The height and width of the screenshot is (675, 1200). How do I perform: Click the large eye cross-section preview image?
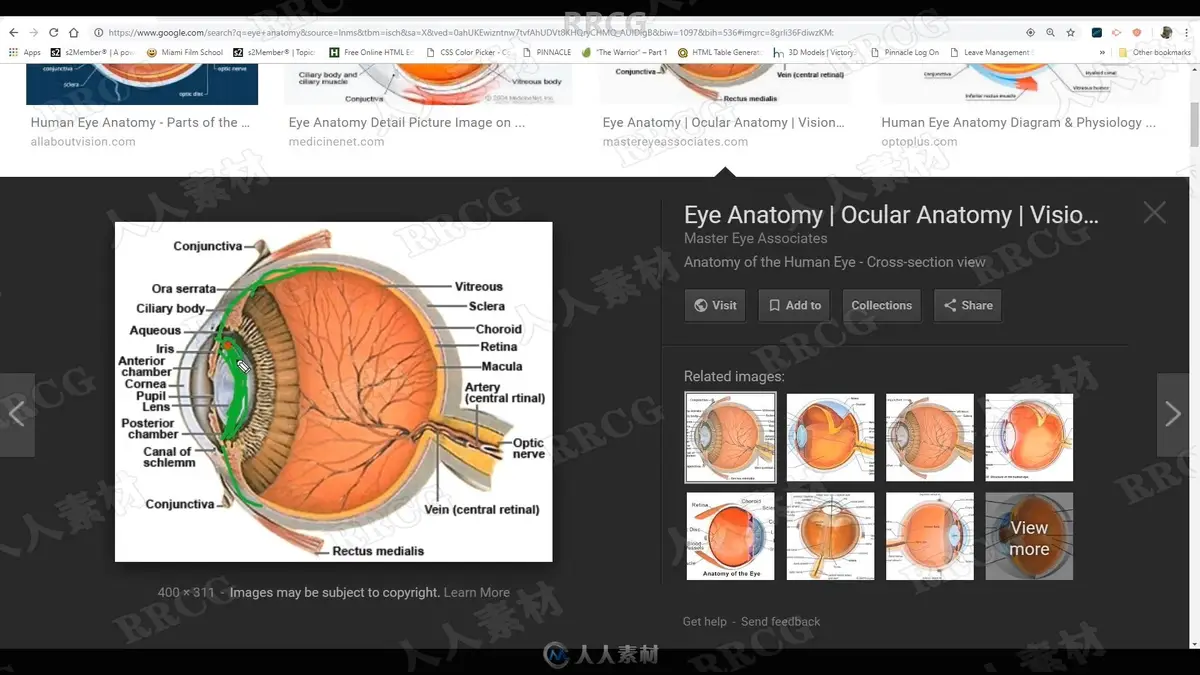333,391
